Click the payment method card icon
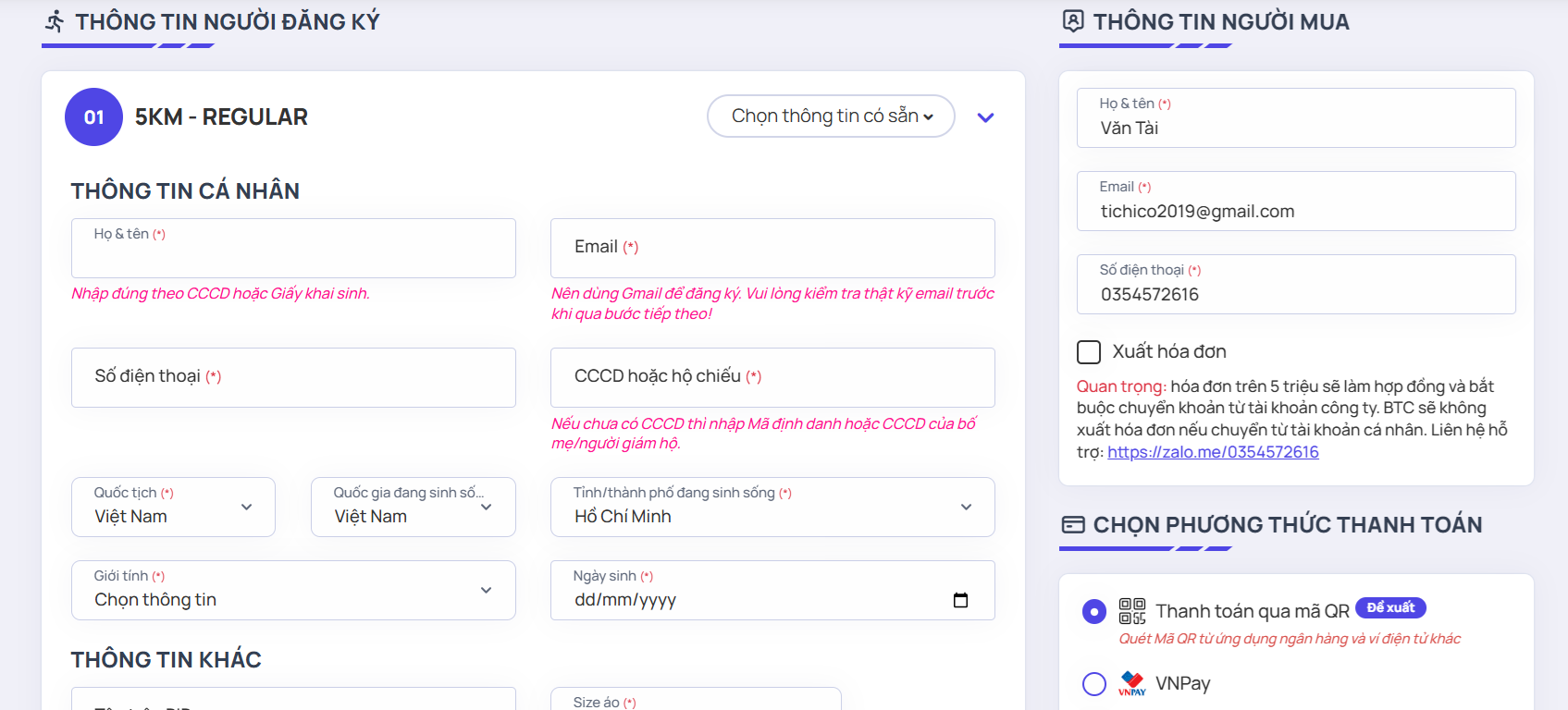 (1072, 525)
